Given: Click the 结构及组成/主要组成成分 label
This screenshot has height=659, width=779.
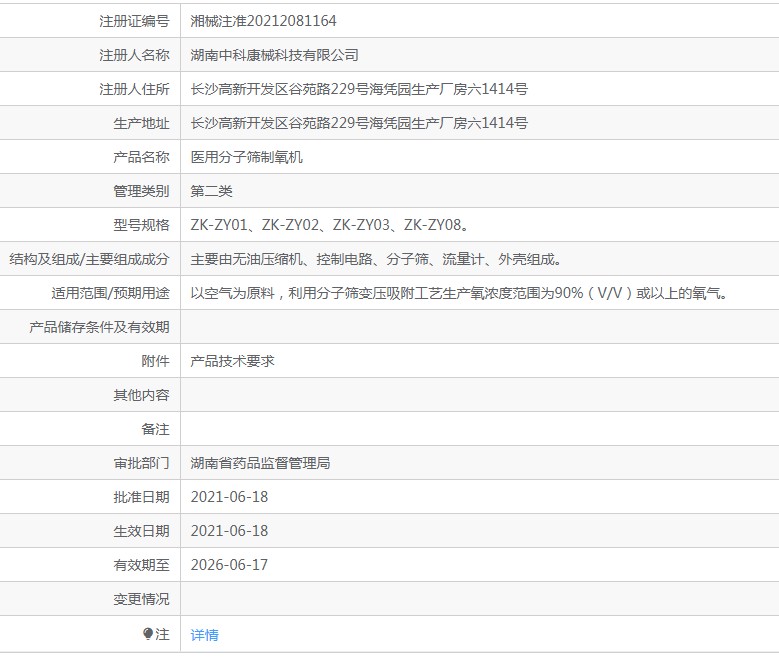Looking at the screenshot, I should (x=89, y=259).
